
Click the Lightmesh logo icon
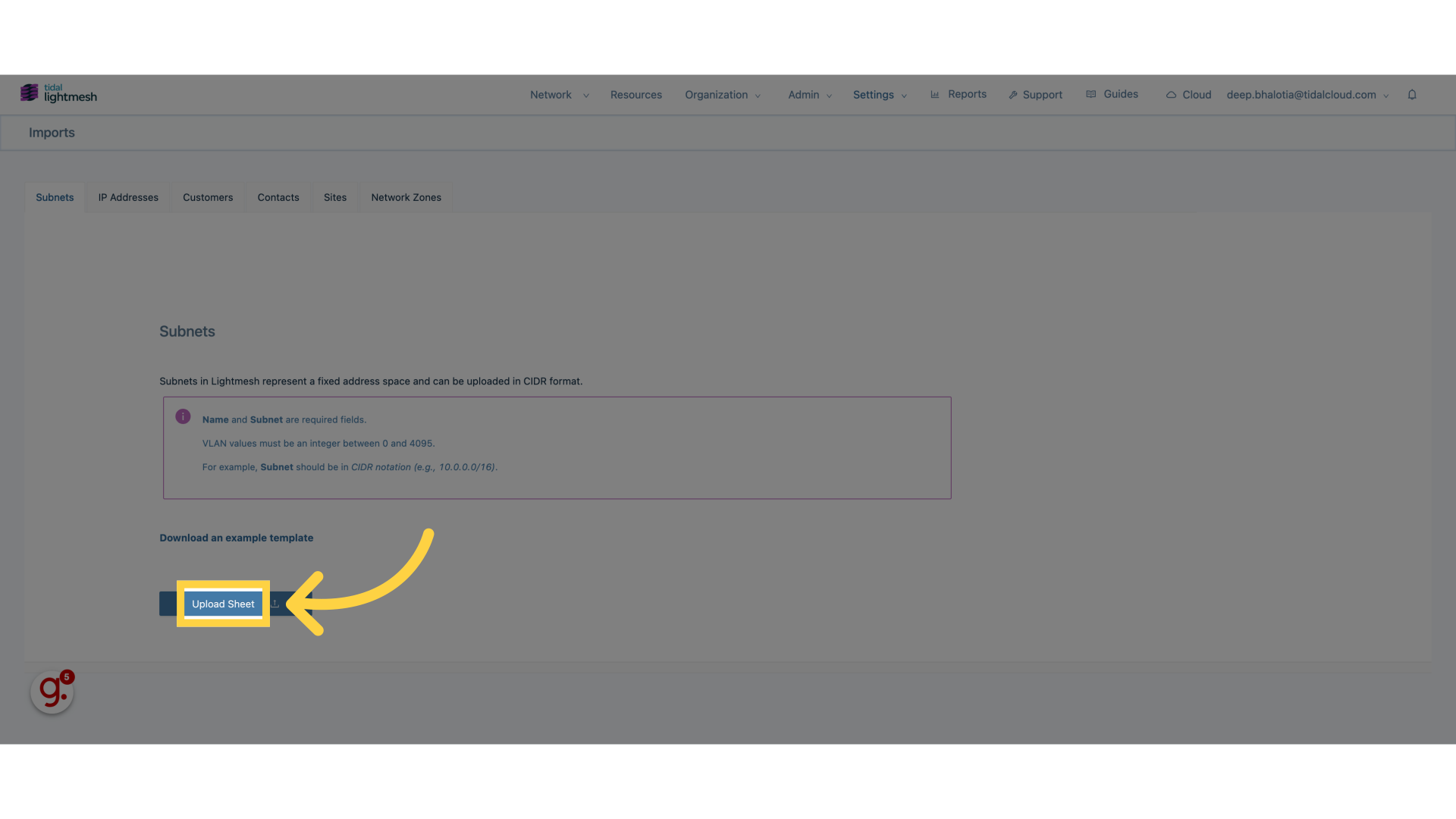coord(29,93)
